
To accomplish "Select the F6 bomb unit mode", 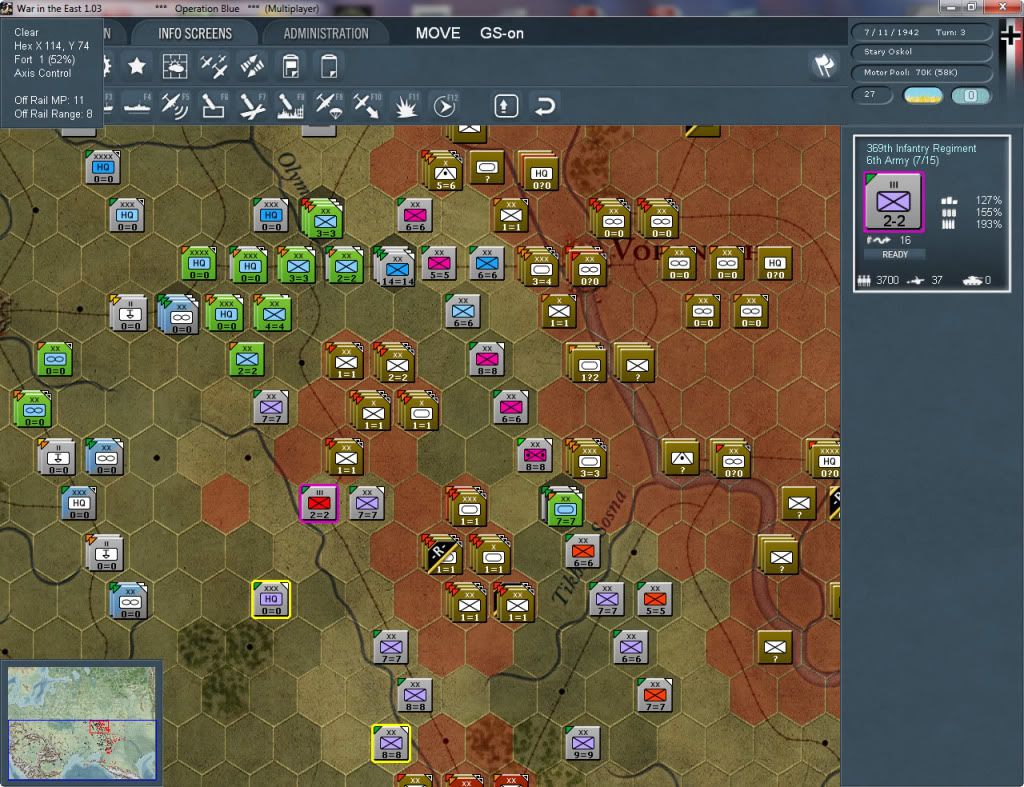I will tap(214, 106).
